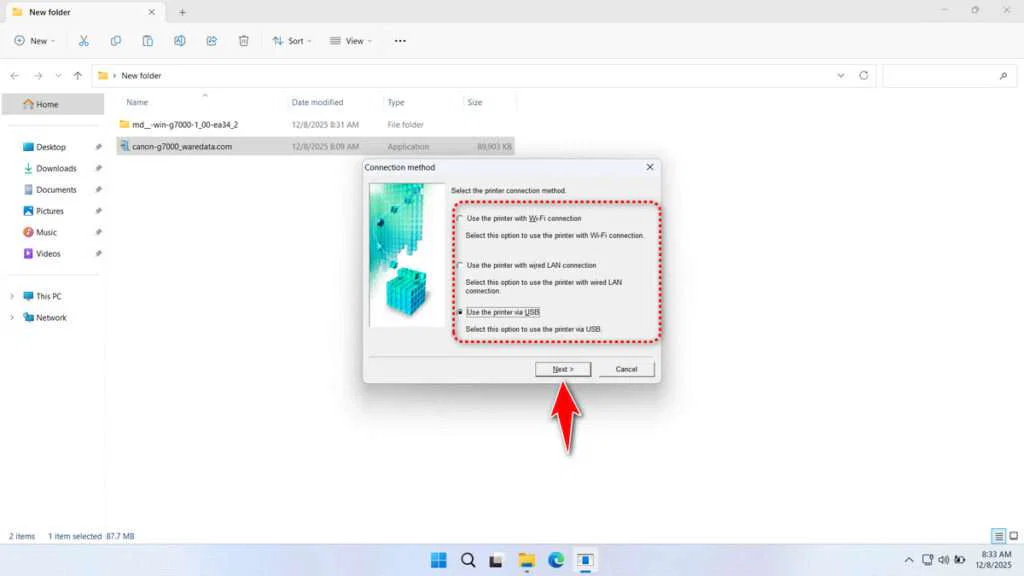The width and height of the screenshot is (1024, 576).
Task: Open Home in the navigation pane
Action: [x=48, y=103]
